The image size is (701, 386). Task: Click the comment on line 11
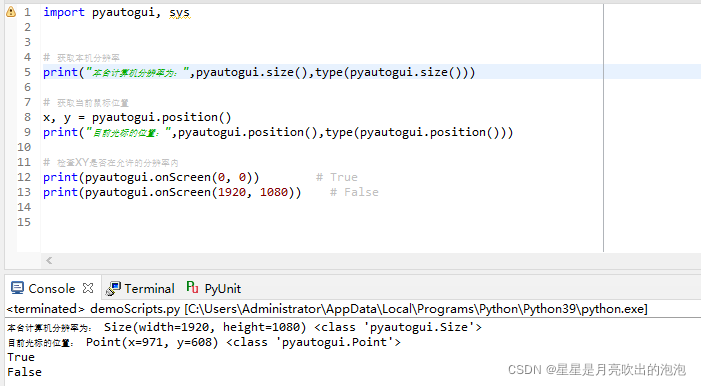110,162
